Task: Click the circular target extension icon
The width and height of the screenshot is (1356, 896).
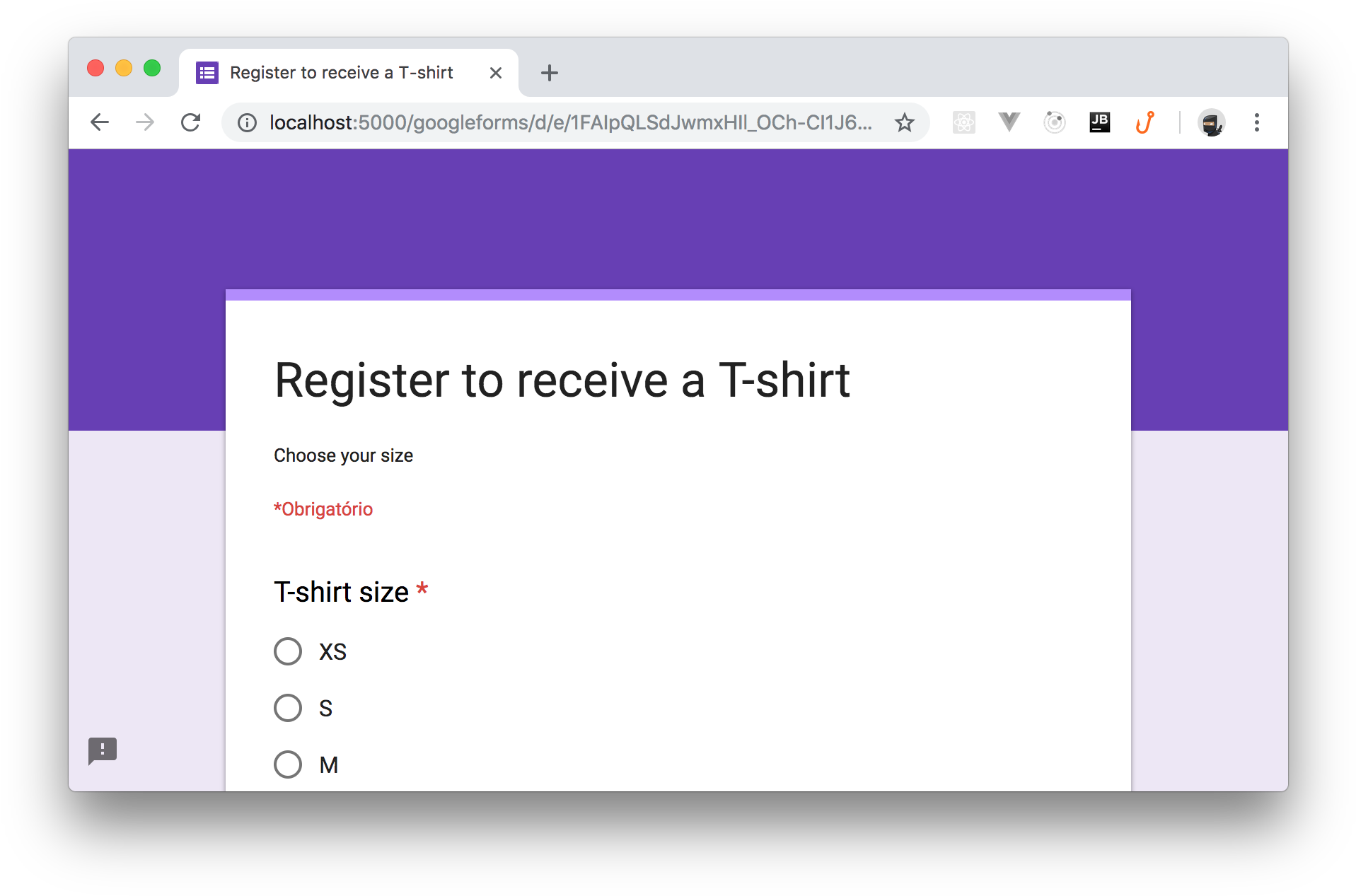Action: tap(1054, 122)
